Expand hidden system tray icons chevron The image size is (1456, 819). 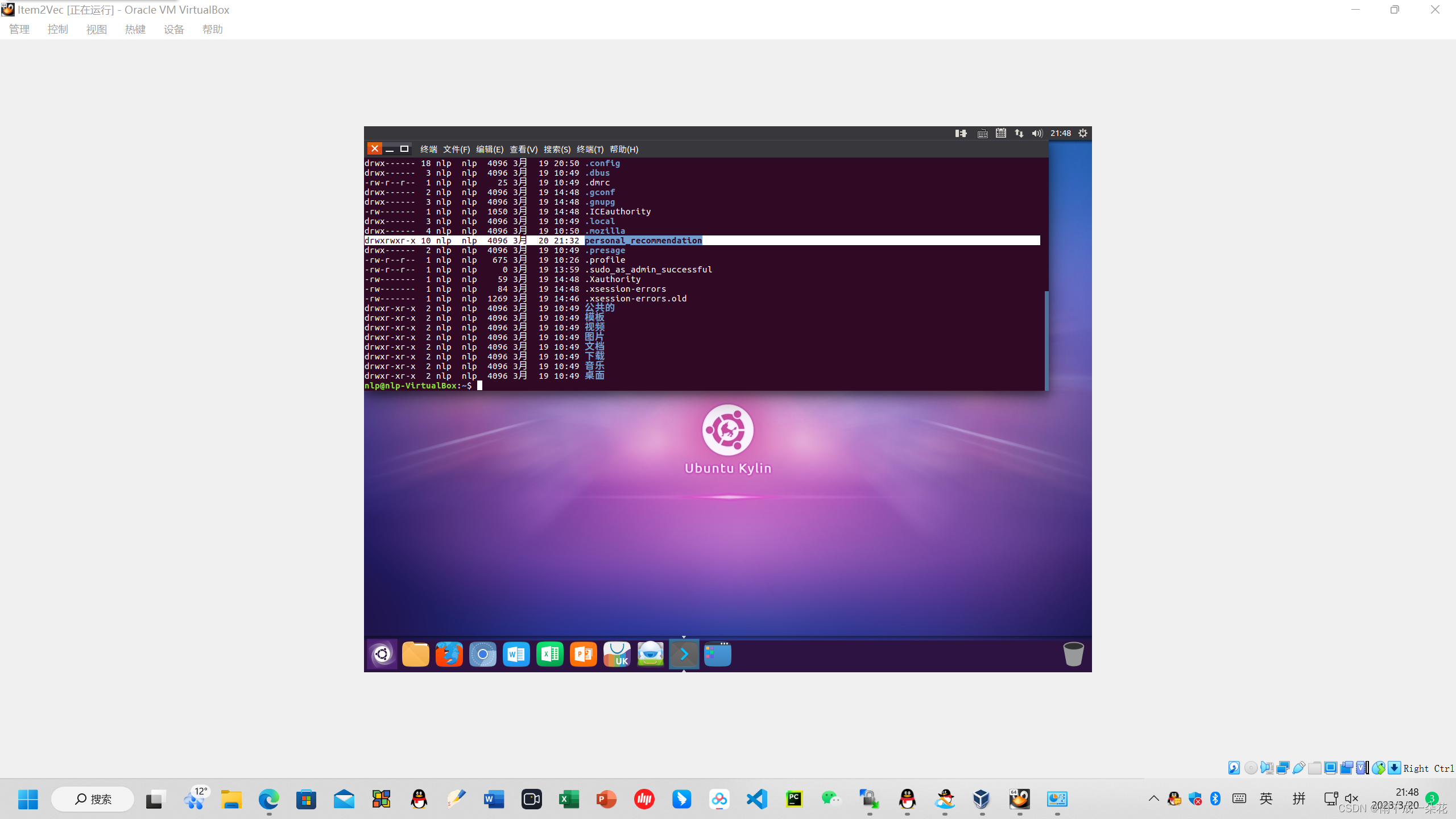(x=1153, y=799)
